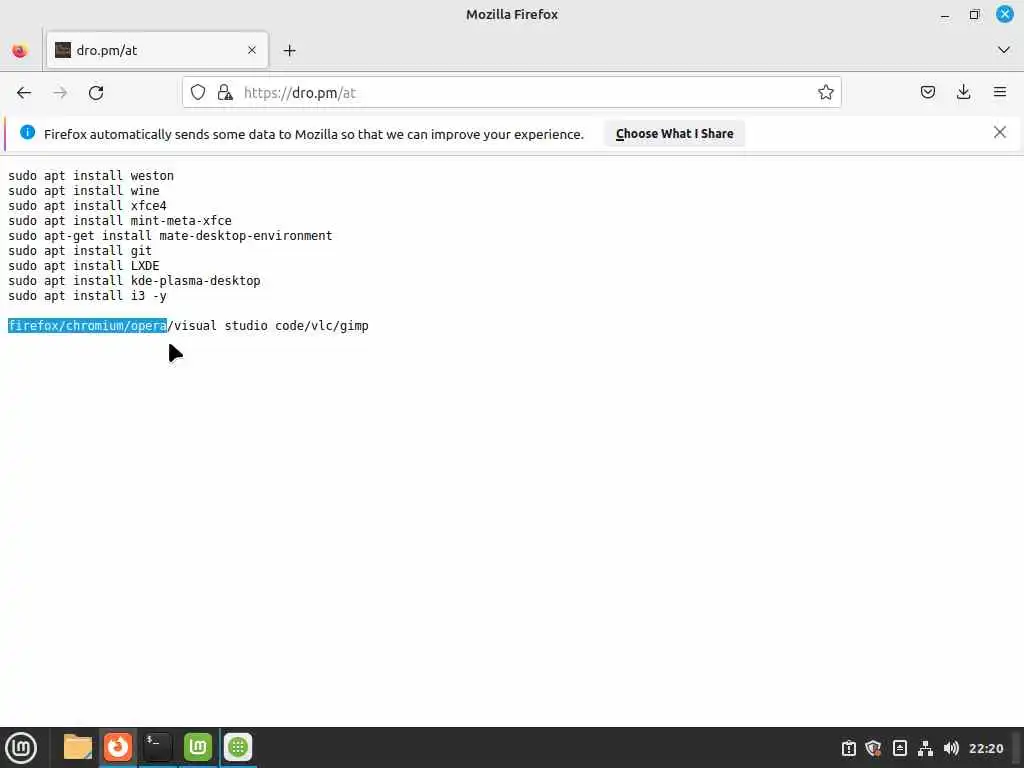Image resolution: width=1024 pixels, height=768 pixels.
Task: Open Files folder in taskbar
Action: coord(78,747)
